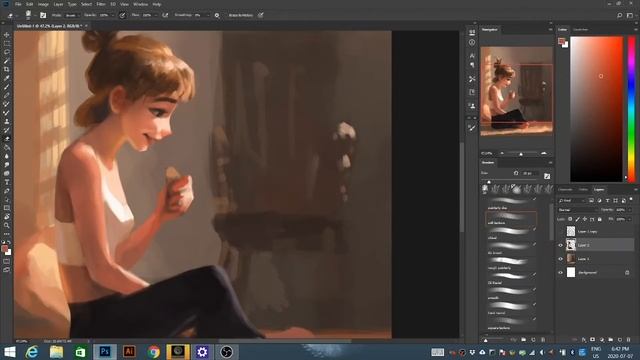640x360 pixels.
Task: Toggle lock all padlock in Layers panel
Action: click(x=600, y=219)
